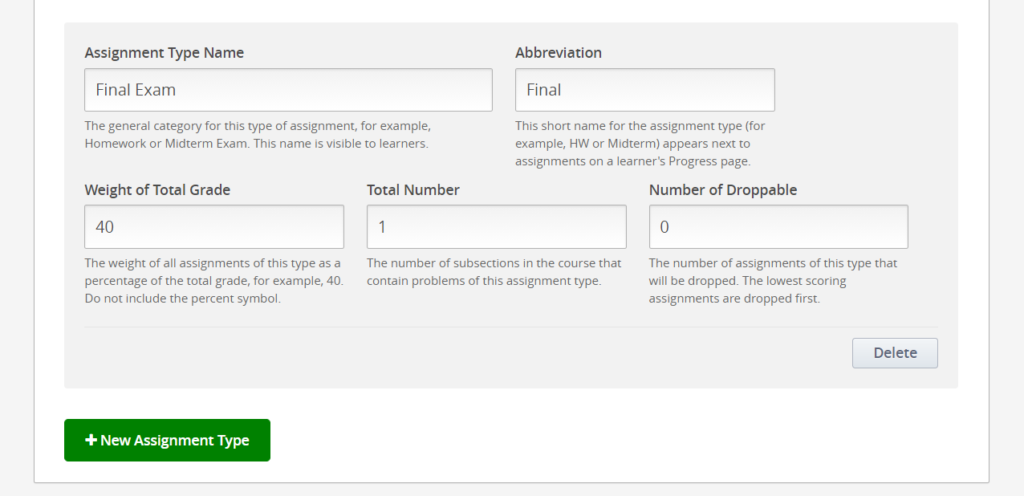Click the Number of Droppable field
This screenshot has width=1024, height=496.
[778, 227]
